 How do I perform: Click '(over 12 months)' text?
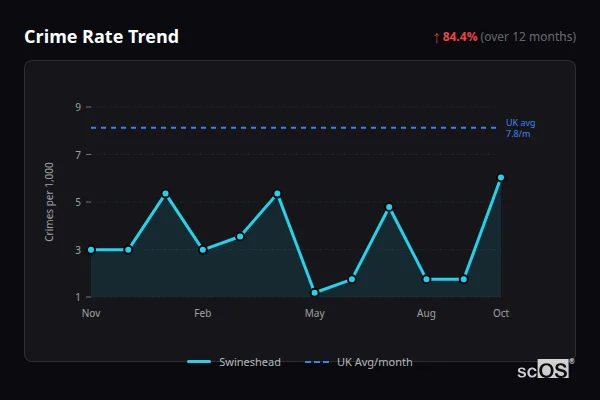click(528, 37)
